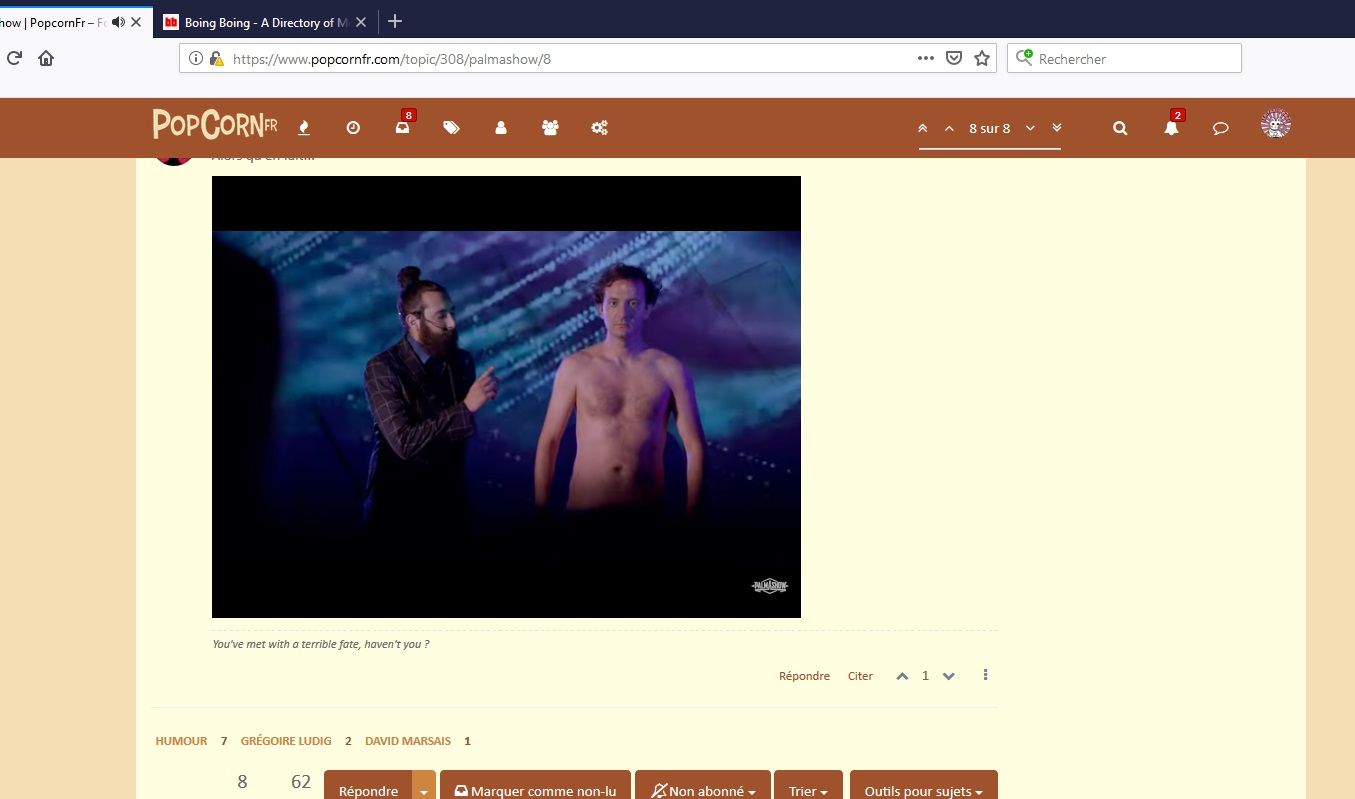
Task: Open the HUMOUR tag
Action: 181,741
